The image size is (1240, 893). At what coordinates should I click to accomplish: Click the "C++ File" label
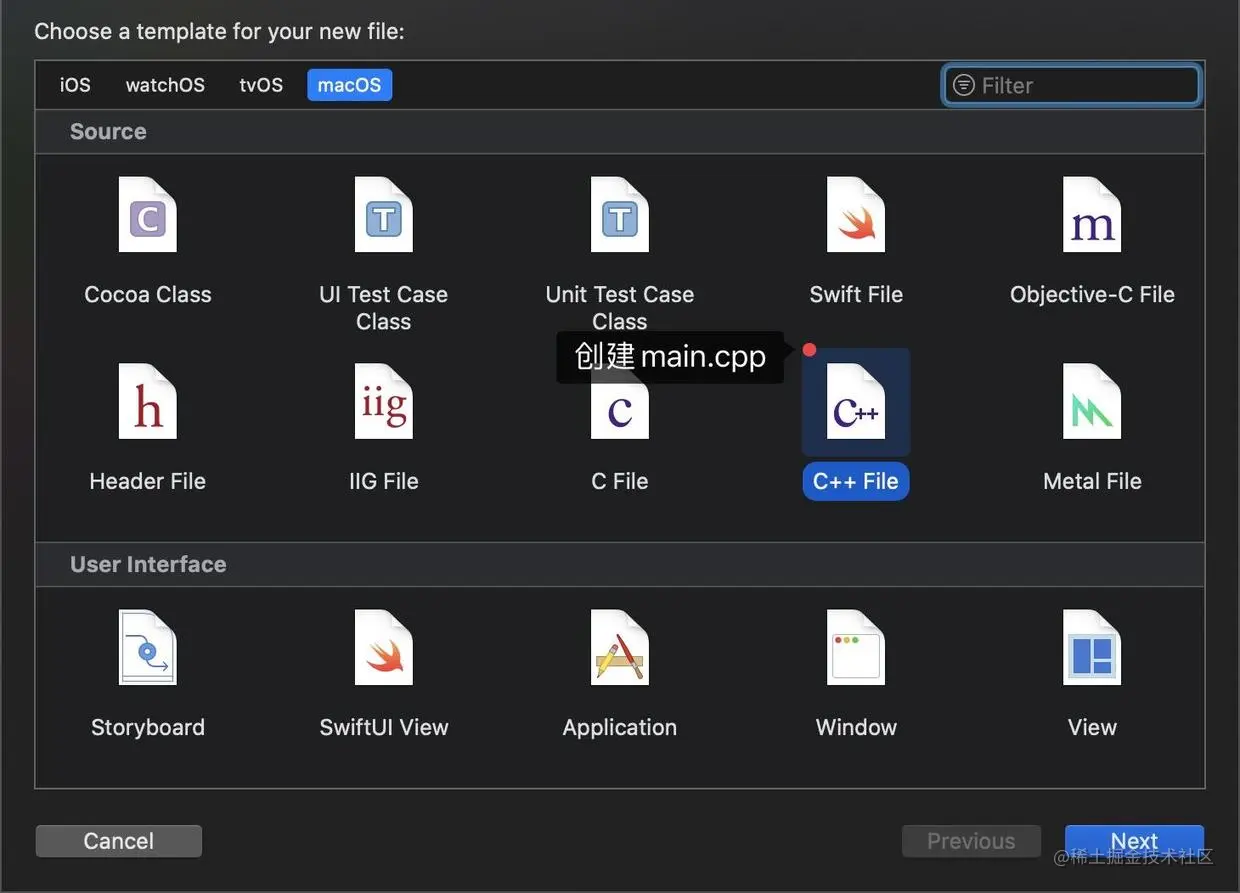(856, 481)
